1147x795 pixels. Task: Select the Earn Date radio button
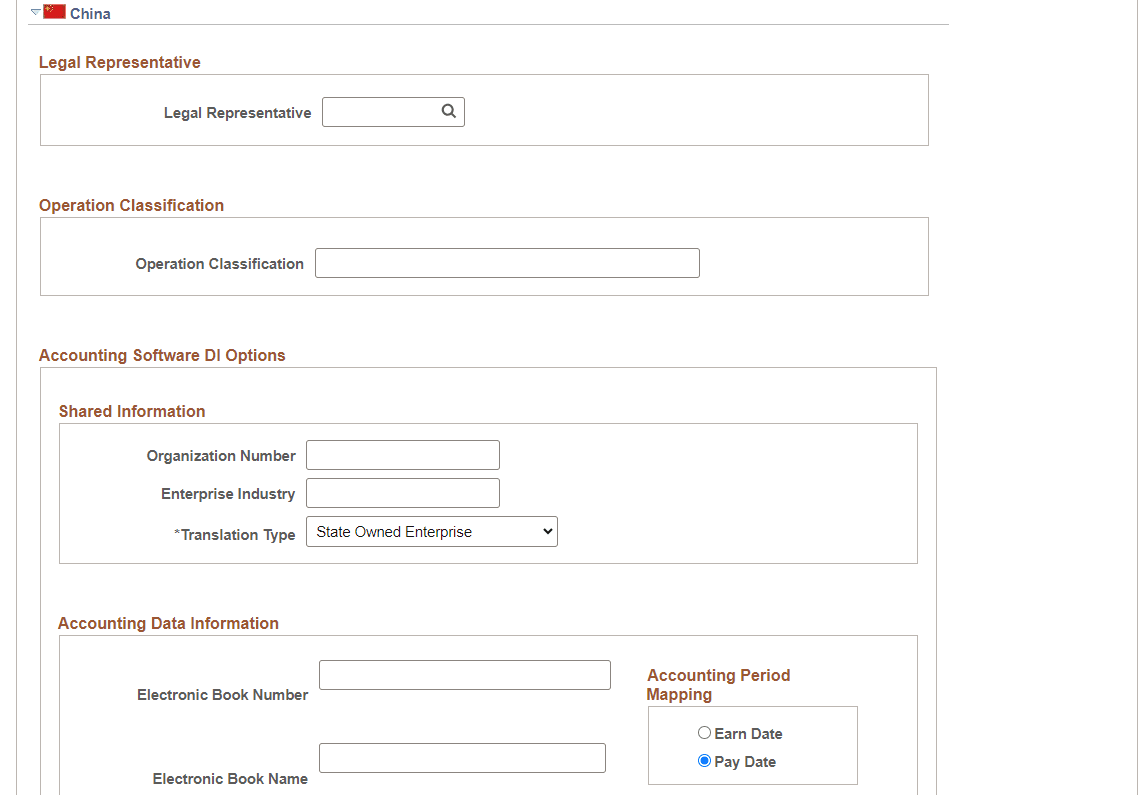pyautogui.click(x=704, y=732)
